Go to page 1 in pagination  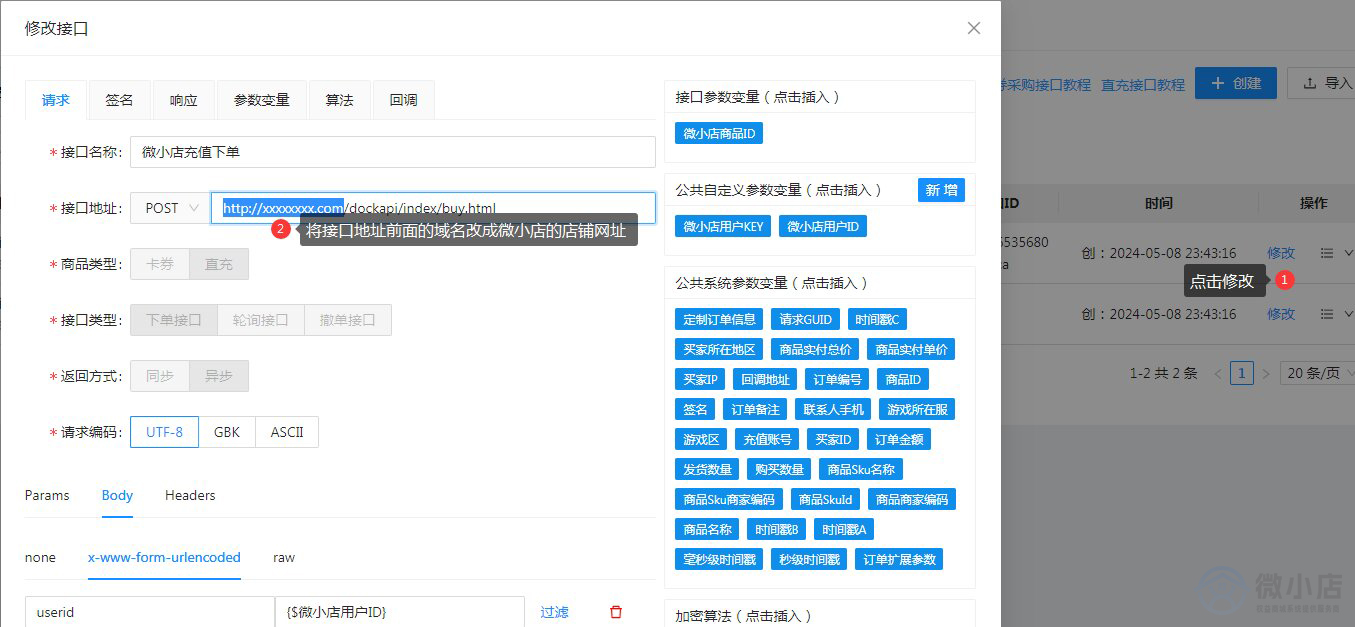pos(1242,373)
